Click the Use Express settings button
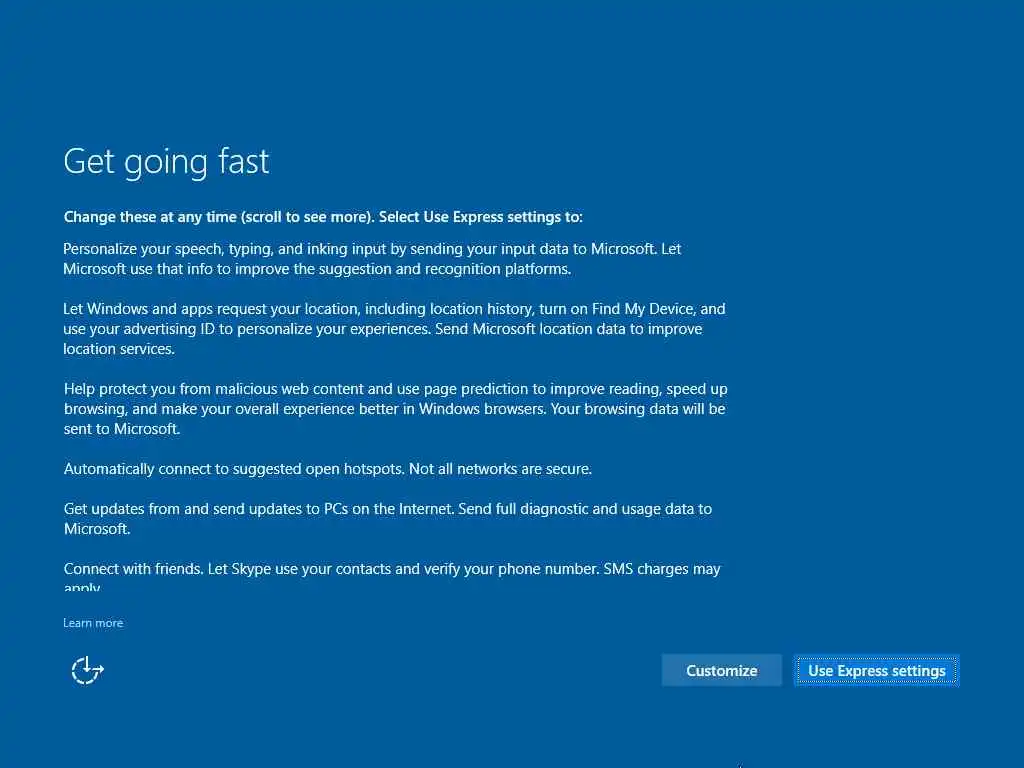The height and width of the screenshot is (768, 1024). point(876,671)
